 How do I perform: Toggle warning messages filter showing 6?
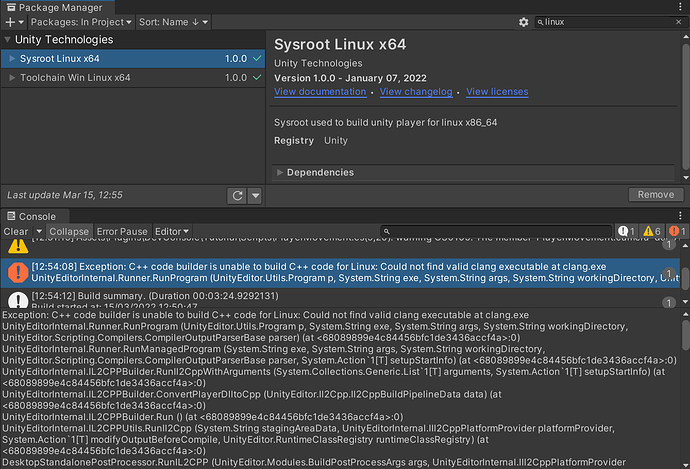651,232
